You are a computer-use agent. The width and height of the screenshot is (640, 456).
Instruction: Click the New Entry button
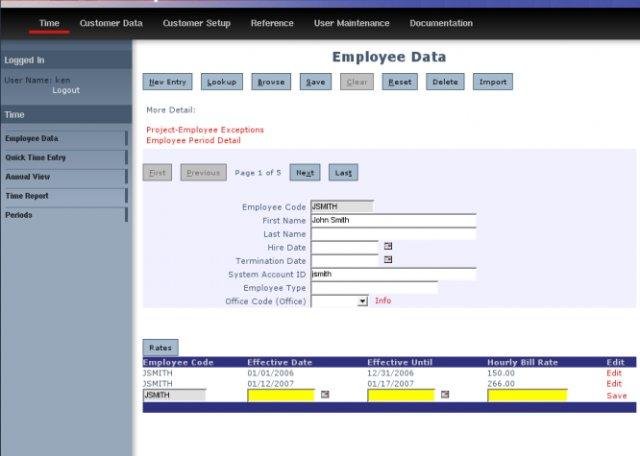pyautogui.click(x=168, y=82)
